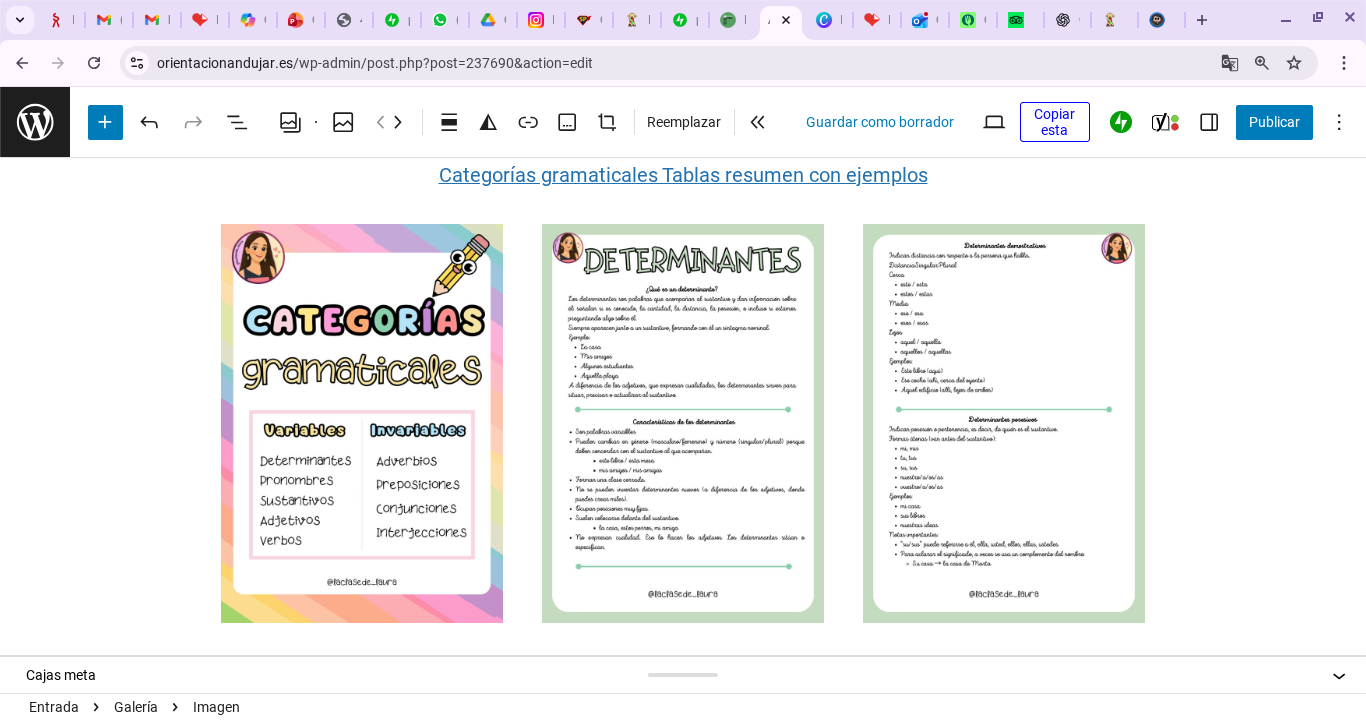Select the Categorías gramaticales cover image
1366x720 pixels.
click(x=362, y=423)
